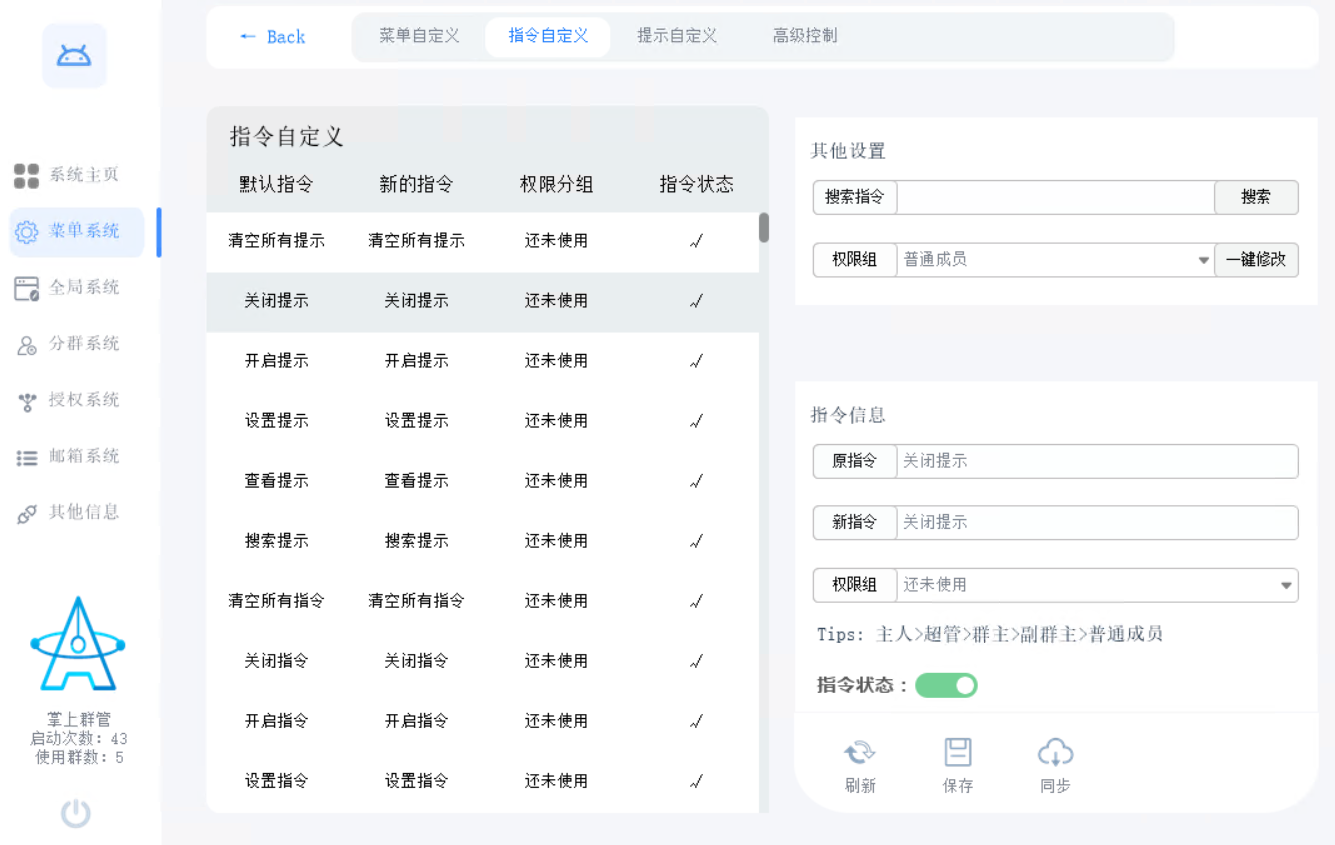Screen dimensions: 1335x845
Task: Click 新的指令 cell of 查看提示 row
Action: [x=417, y=481]
